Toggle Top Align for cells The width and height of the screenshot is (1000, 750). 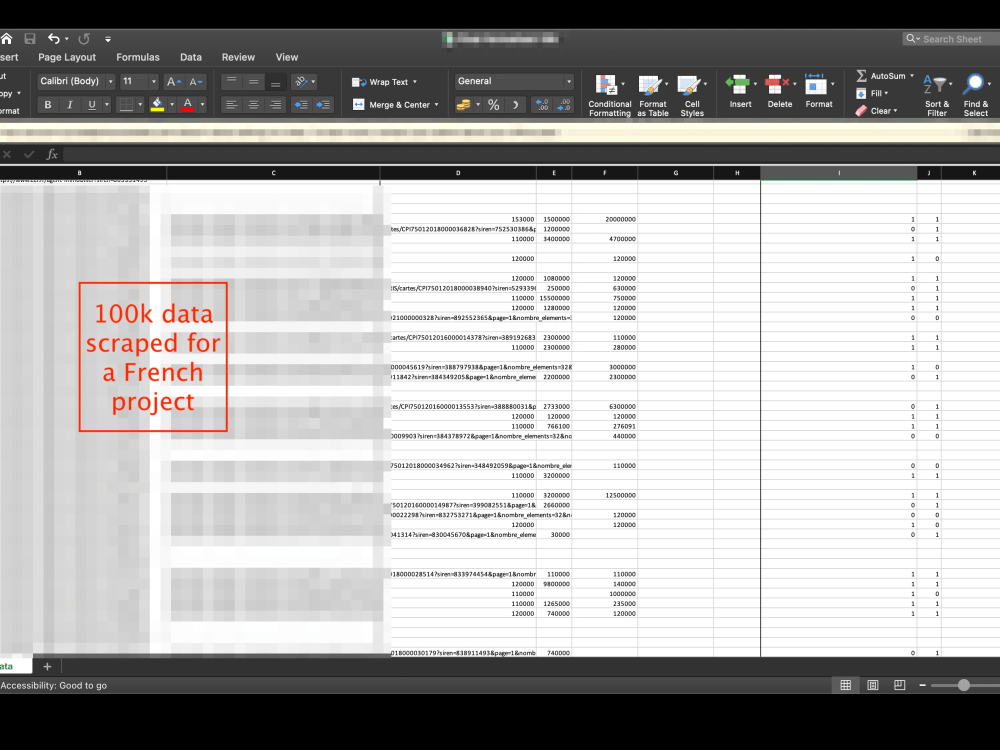tap(232, 82)
